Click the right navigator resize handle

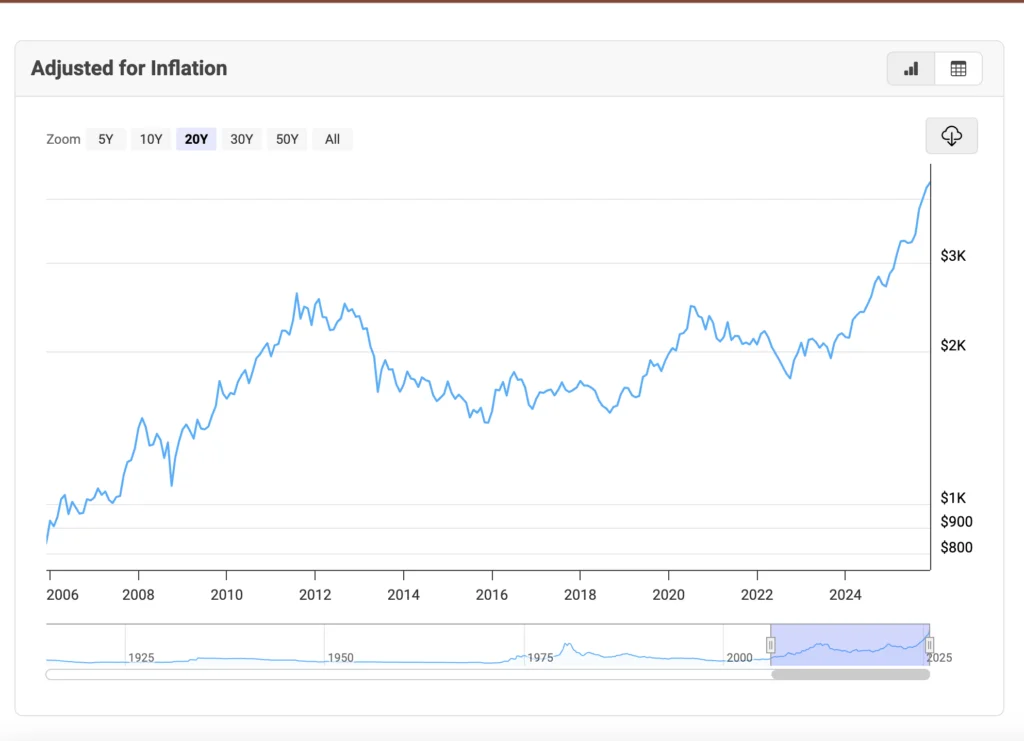[x=929, y=646]
